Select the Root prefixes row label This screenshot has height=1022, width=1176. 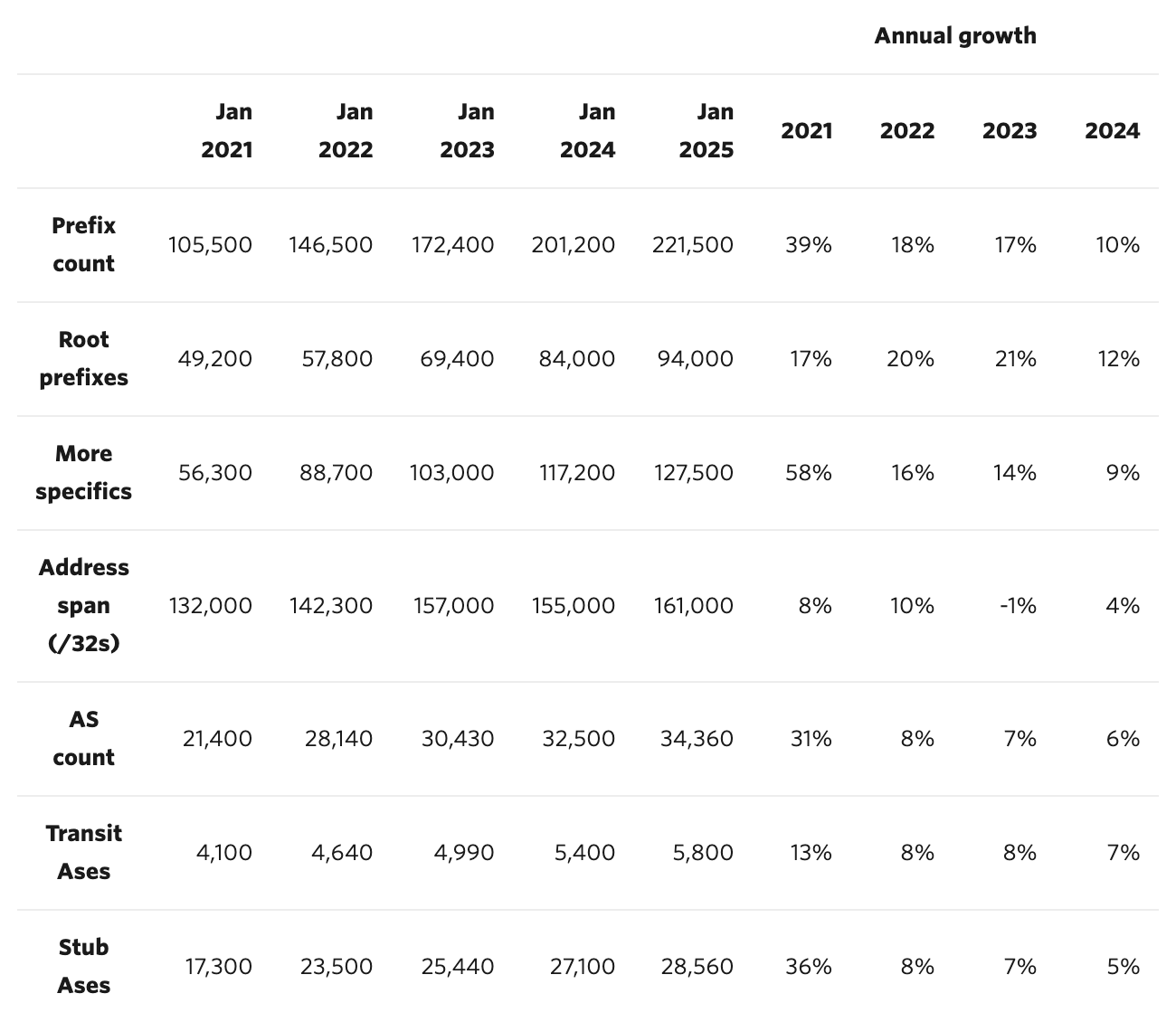point(83,358)
